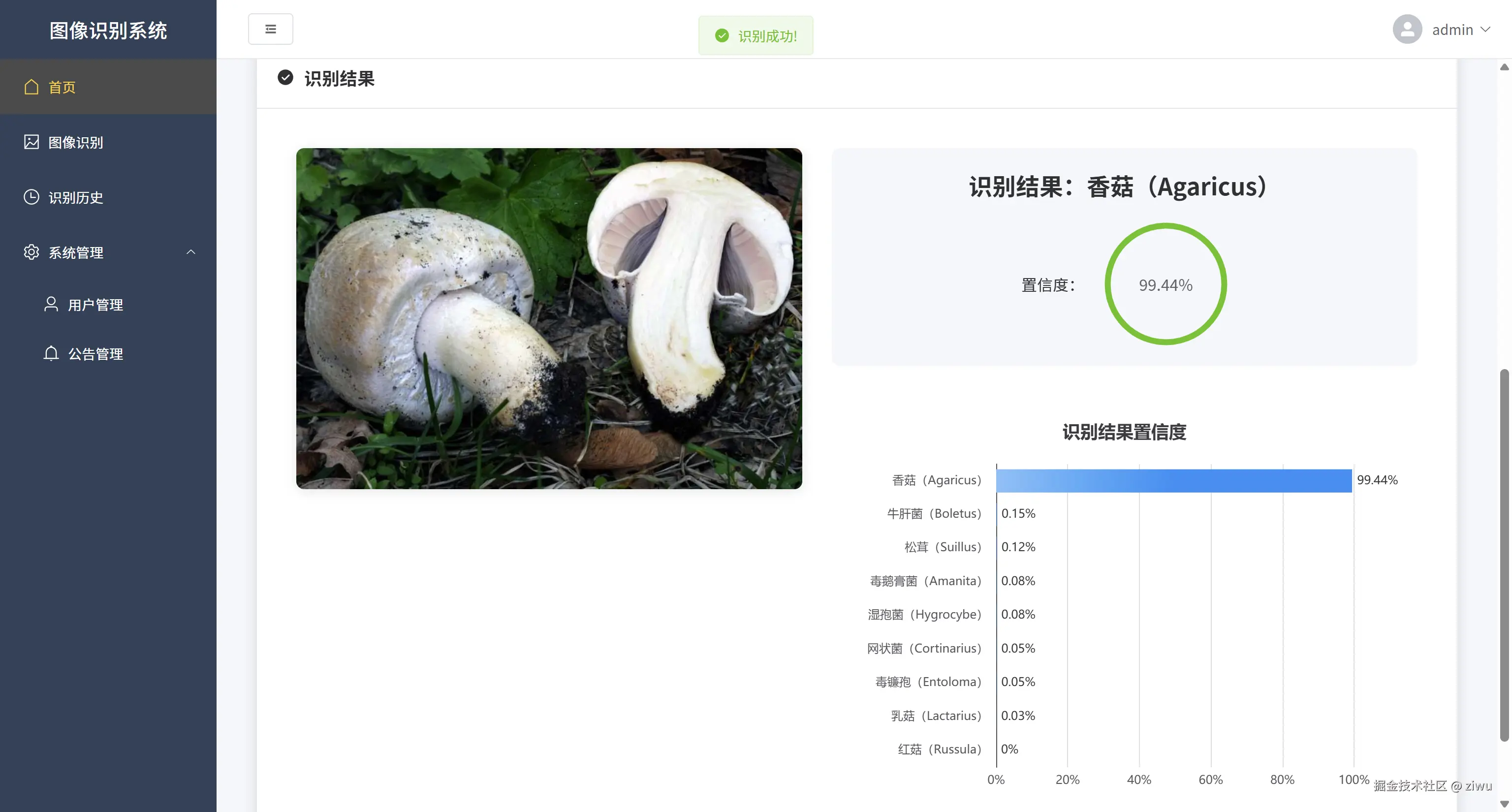Open 用户管理 page
This screenshot has width=1512, height=812.
coord(95,304)
